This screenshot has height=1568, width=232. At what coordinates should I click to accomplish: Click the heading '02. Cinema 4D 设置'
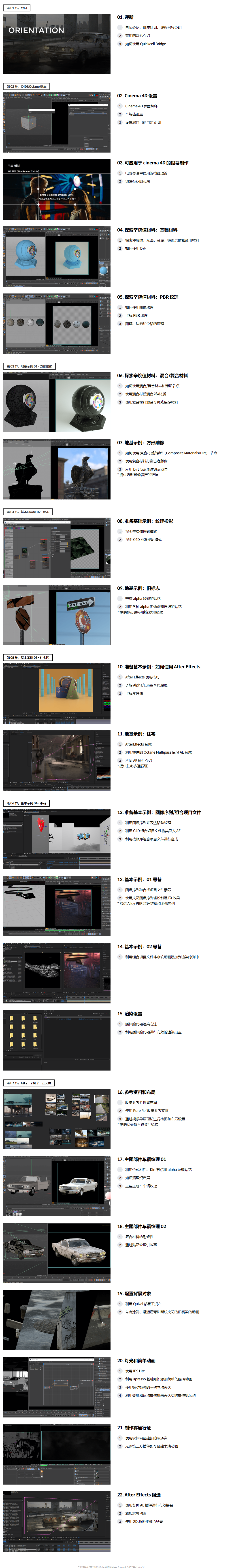137,96
